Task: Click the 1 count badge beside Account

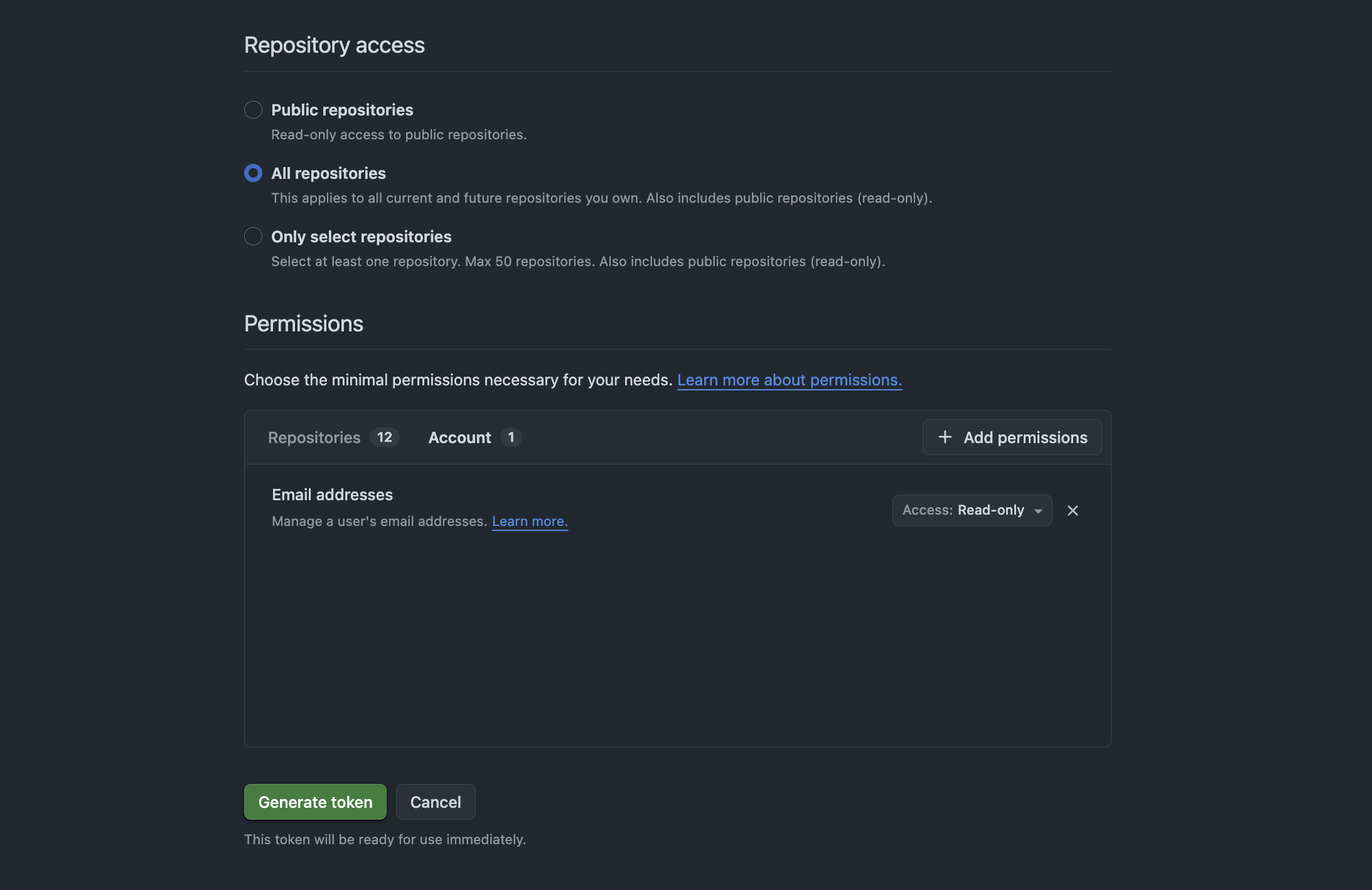Action: click(511, 437)
